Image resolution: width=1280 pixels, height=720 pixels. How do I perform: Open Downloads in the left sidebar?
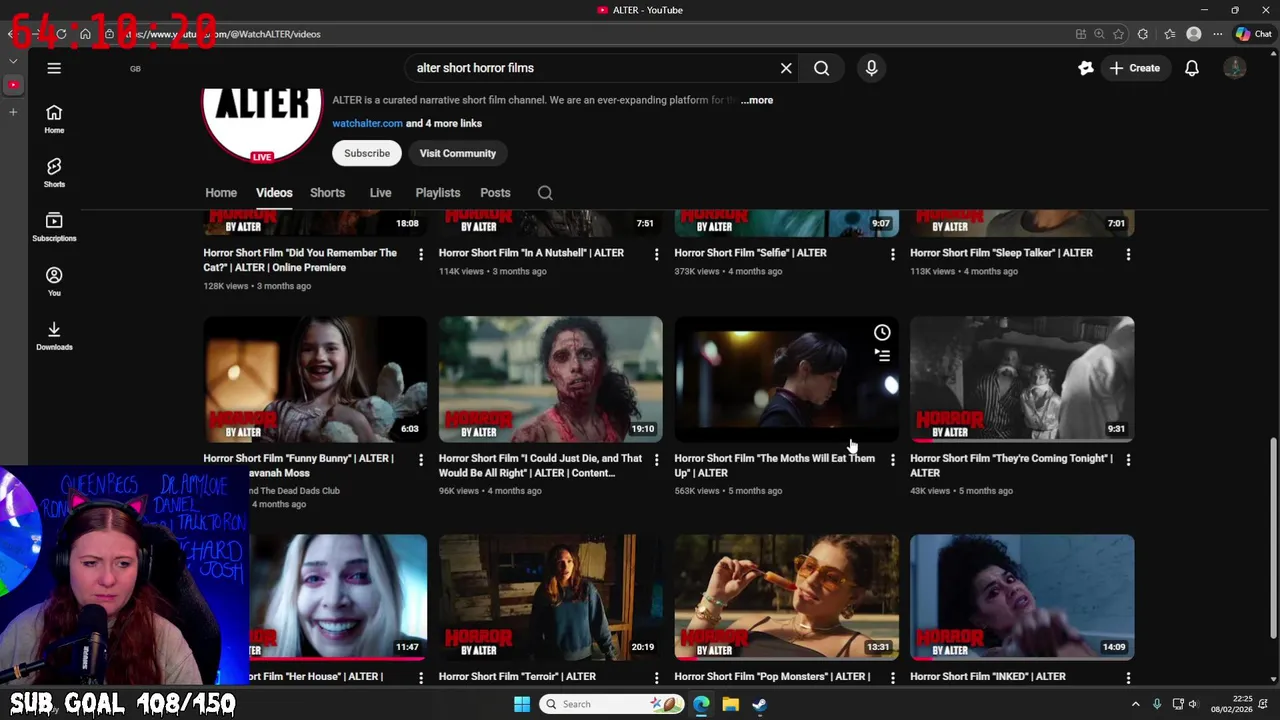click(x=54, y=336)
